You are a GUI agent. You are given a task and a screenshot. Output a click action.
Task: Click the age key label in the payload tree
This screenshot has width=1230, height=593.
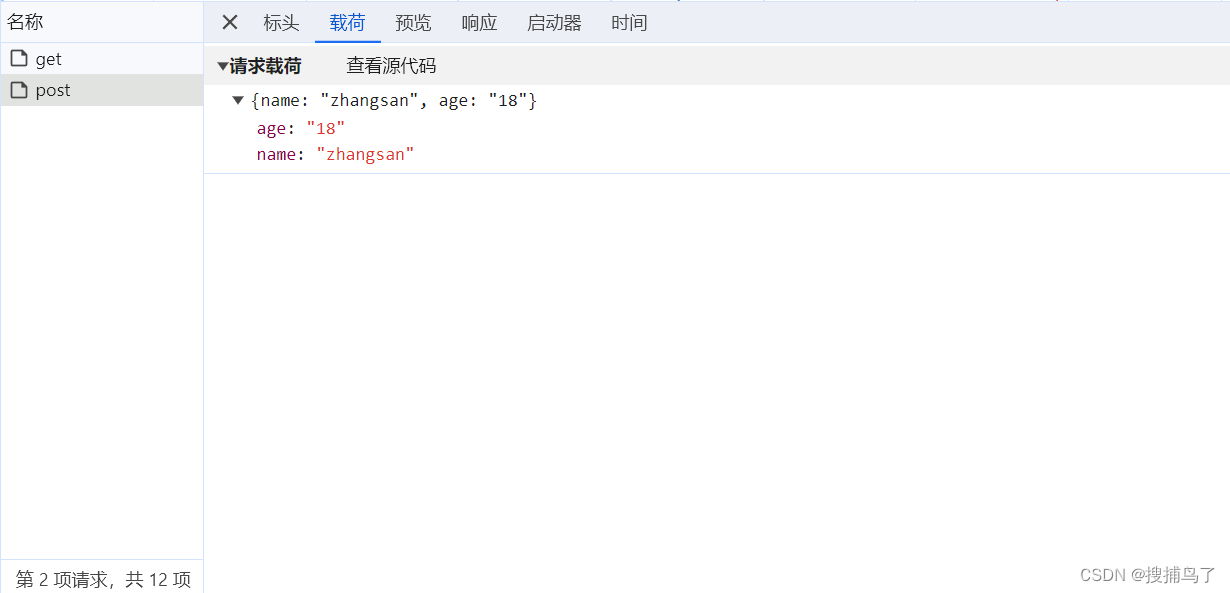271,128
